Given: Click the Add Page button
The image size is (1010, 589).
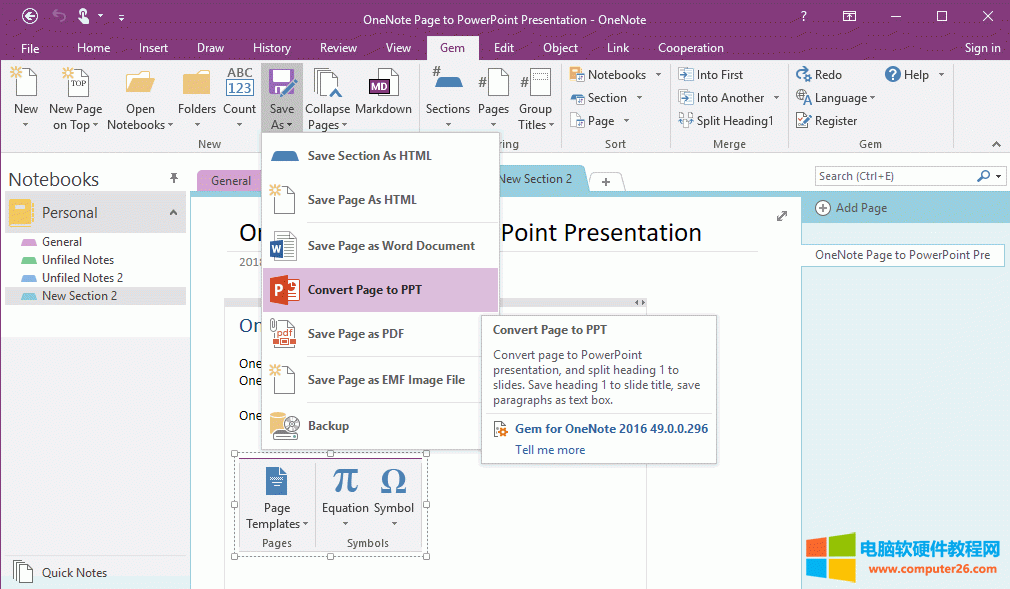Looking at the screenshot, I should click(x=852, y=208).
